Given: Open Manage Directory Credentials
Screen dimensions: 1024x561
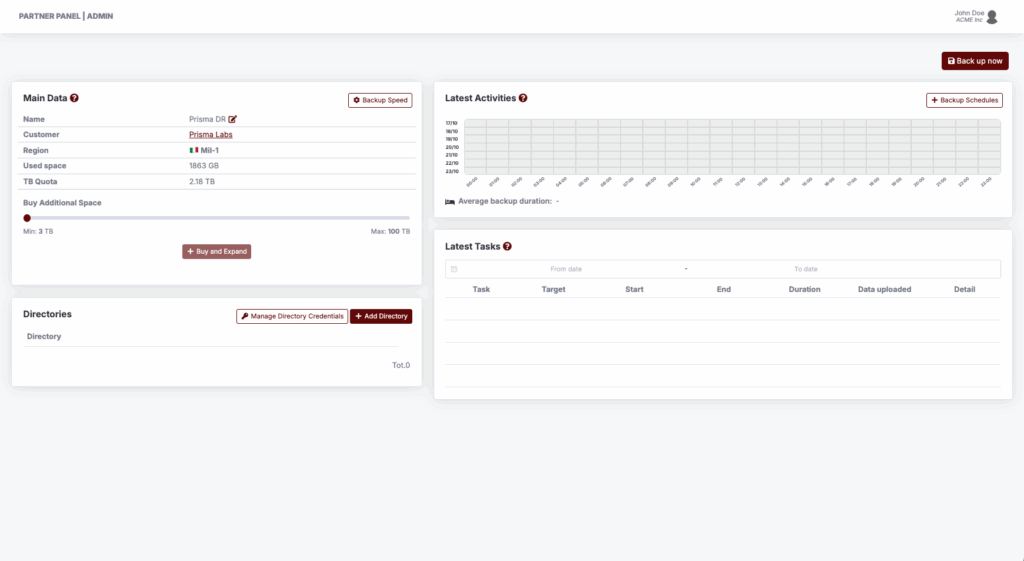Looking at the screenshot, I should 292,316.
